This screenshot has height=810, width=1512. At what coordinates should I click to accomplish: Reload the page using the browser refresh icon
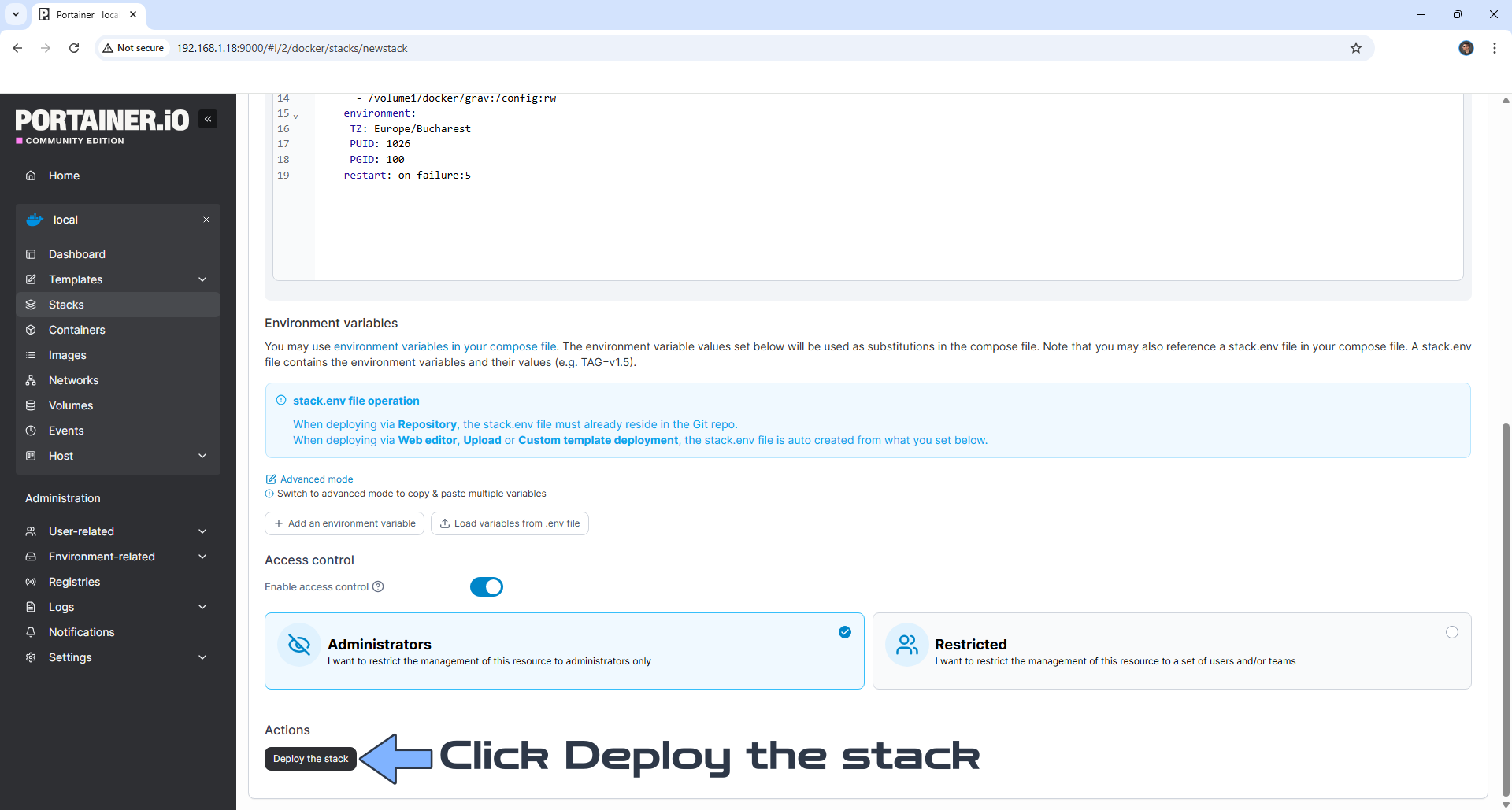[x=74, y=48]
